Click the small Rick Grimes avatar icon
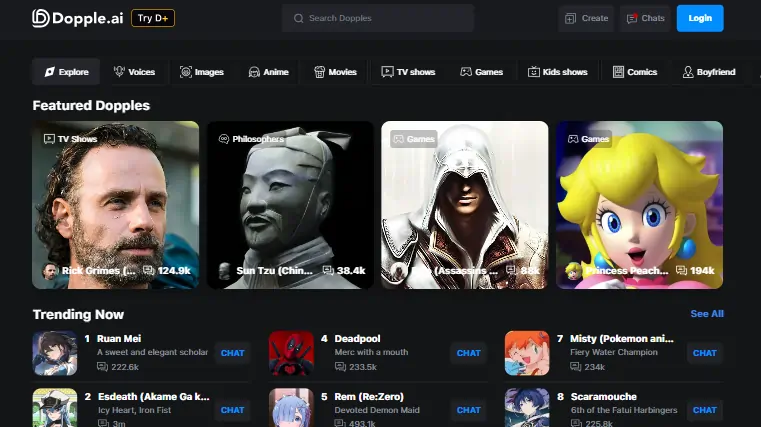The image size is (761, 427). pyautogui.click(x=50, y=271)
